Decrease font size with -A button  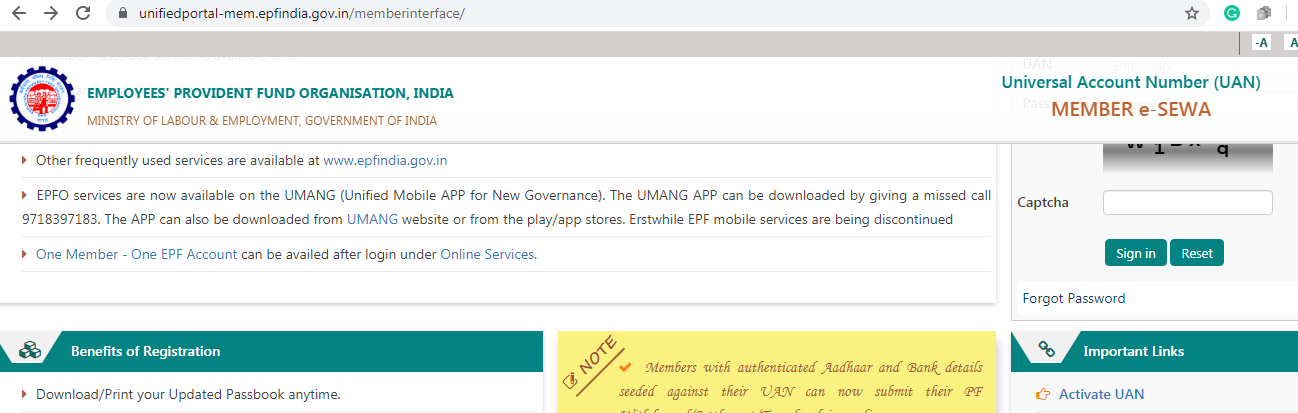(x=1261, y=42)
